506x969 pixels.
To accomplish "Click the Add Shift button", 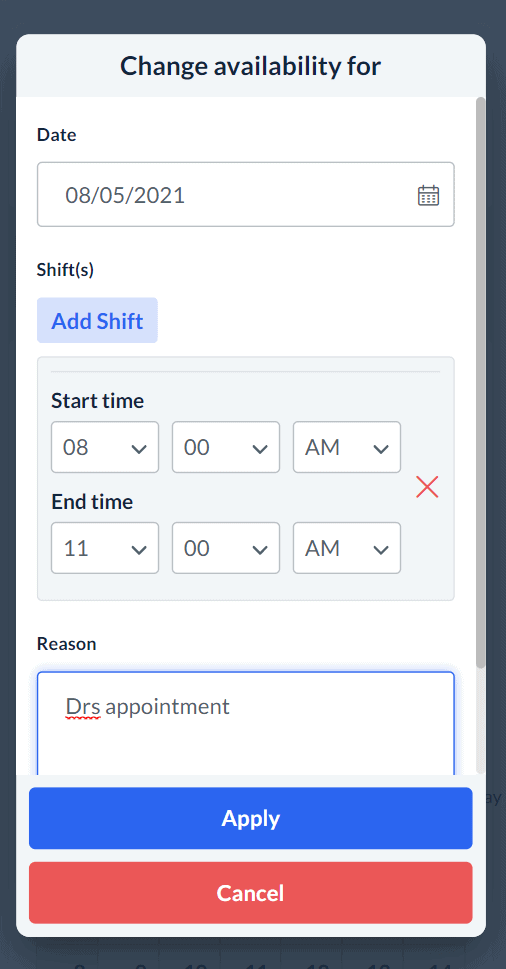I will coord(97,320).
